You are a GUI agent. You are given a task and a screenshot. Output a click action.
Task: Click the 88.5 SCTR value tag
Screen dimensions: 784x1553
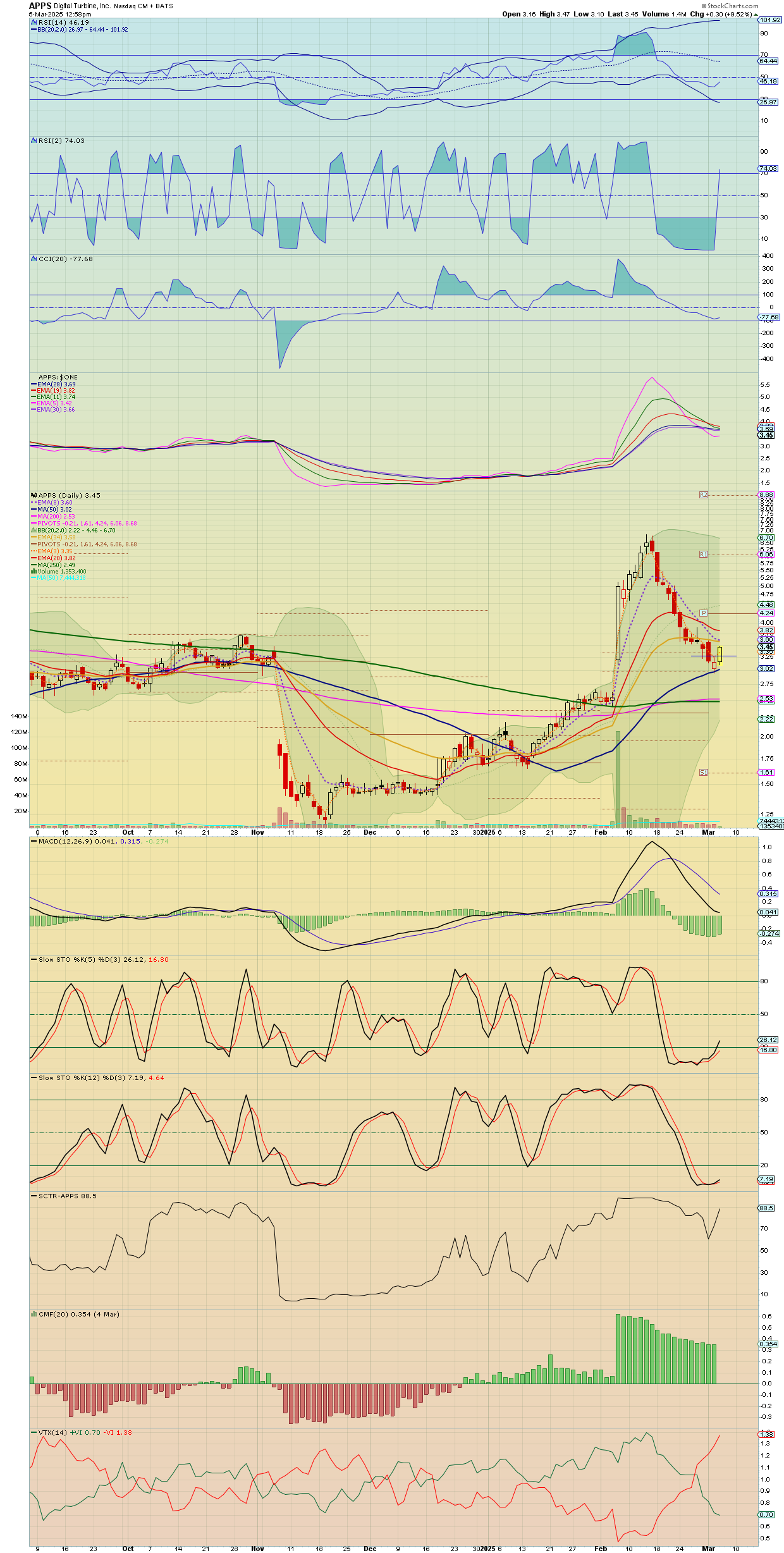(766, 1208)
